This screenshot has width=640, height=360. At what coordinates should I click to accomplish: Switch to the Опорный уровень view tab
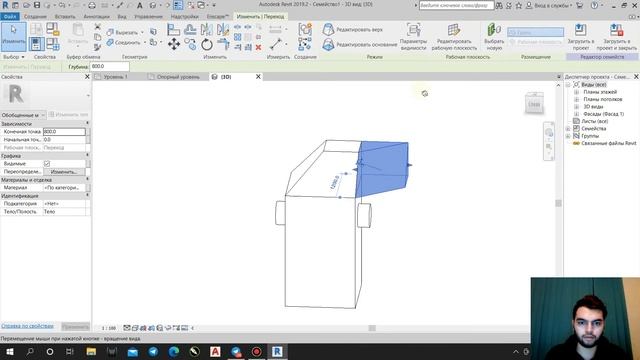pos(178,77)
